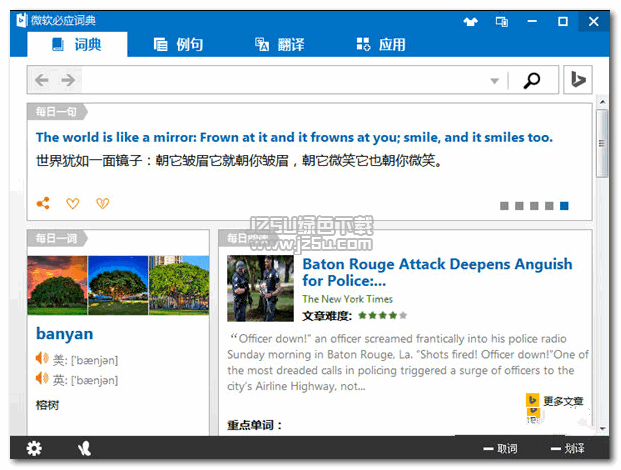Viewport: 621px width, 470px height.
Task: Click the article difficulty star rating
Action: tap(383, 316)
